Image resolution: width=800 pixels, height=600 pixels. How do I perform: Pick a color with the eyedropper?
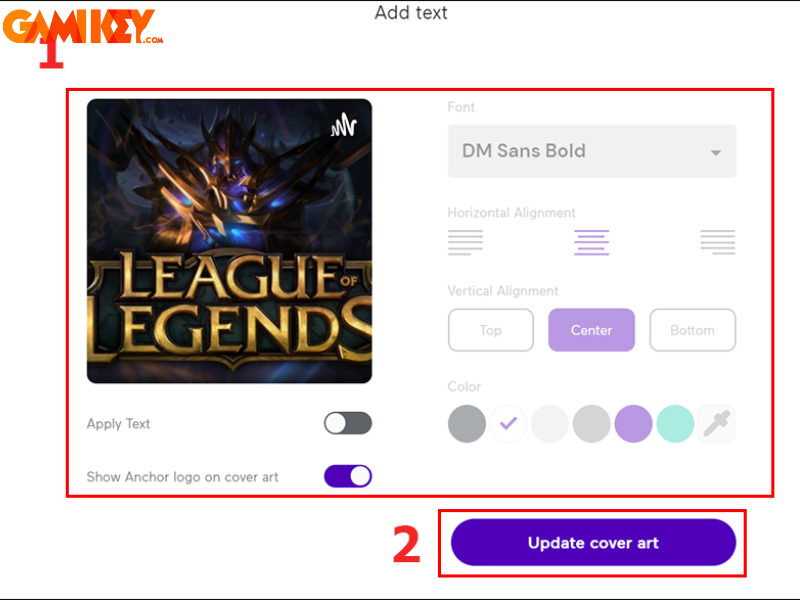tap(717, 423)
